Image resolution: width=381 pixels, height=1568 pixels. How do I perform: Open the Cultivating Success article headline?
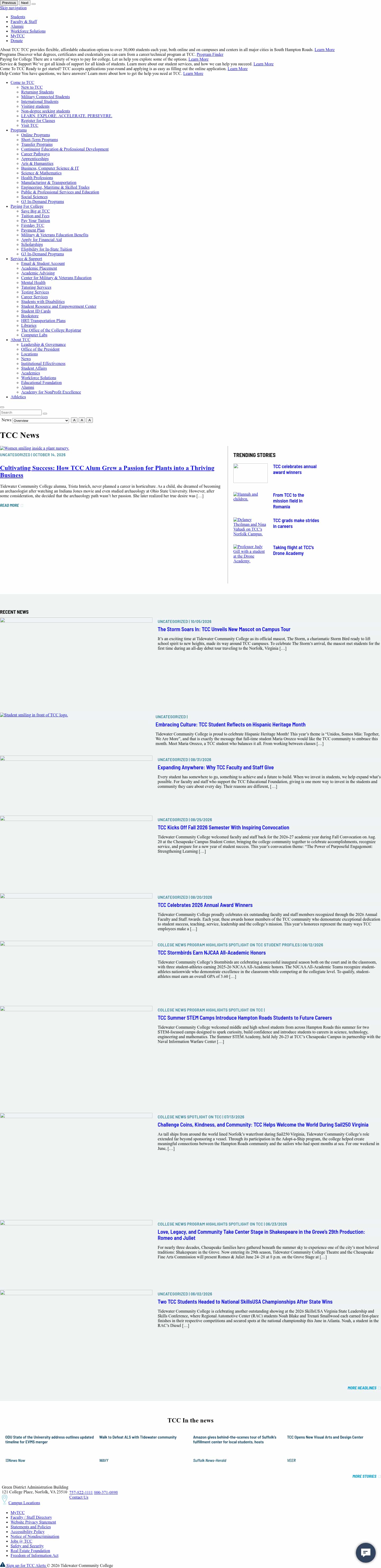(x=107, y=472)
